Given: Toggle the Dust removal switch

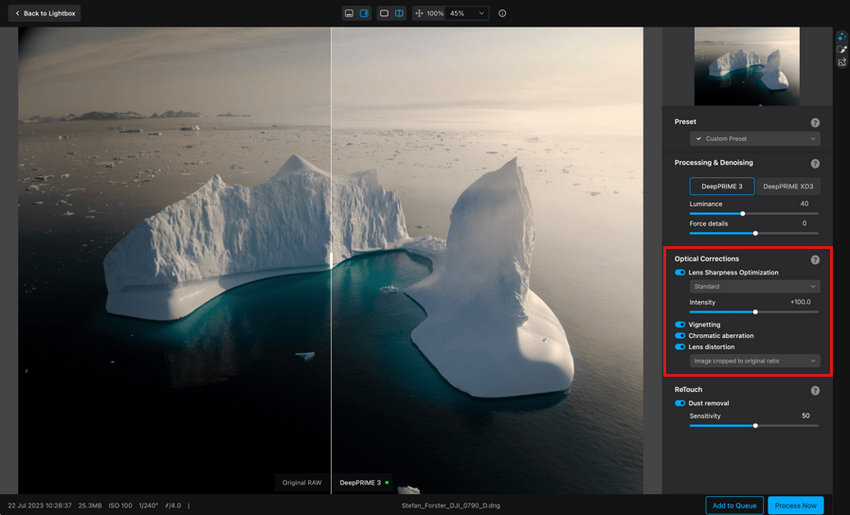Looking at the screenshot, I should coord(680,403).
